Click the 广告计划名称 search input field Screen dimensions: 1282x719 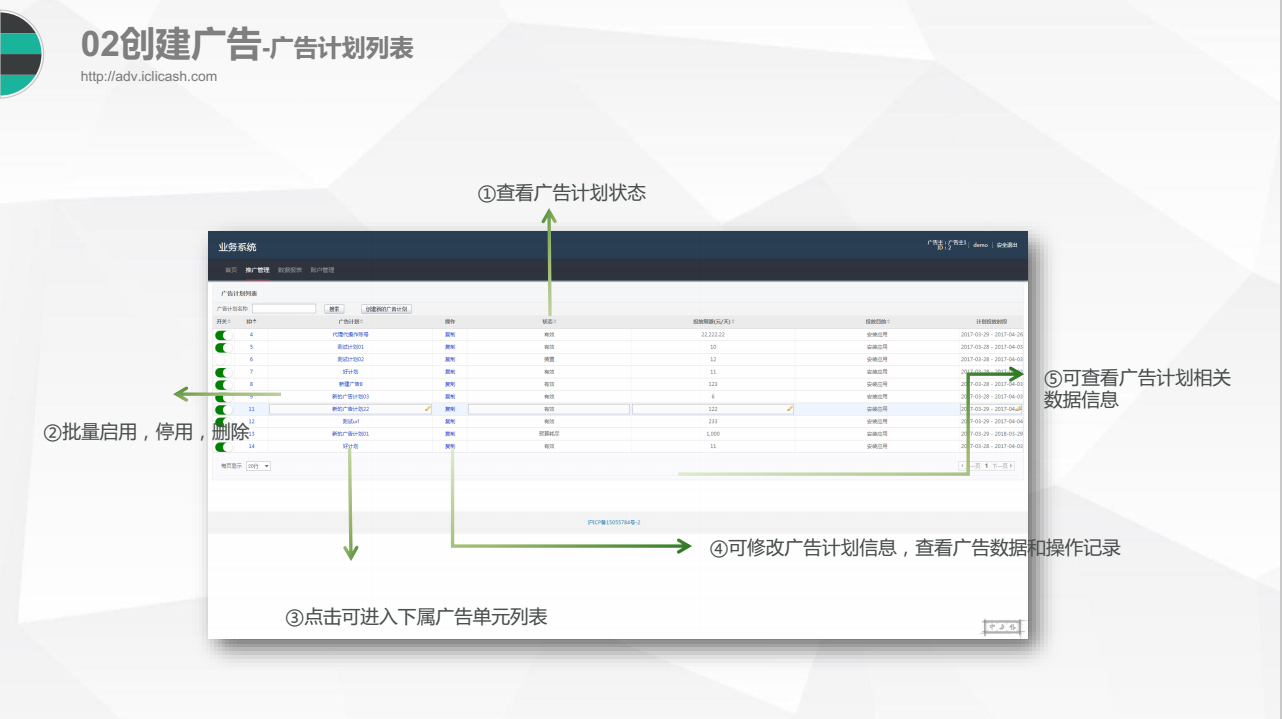285,308
